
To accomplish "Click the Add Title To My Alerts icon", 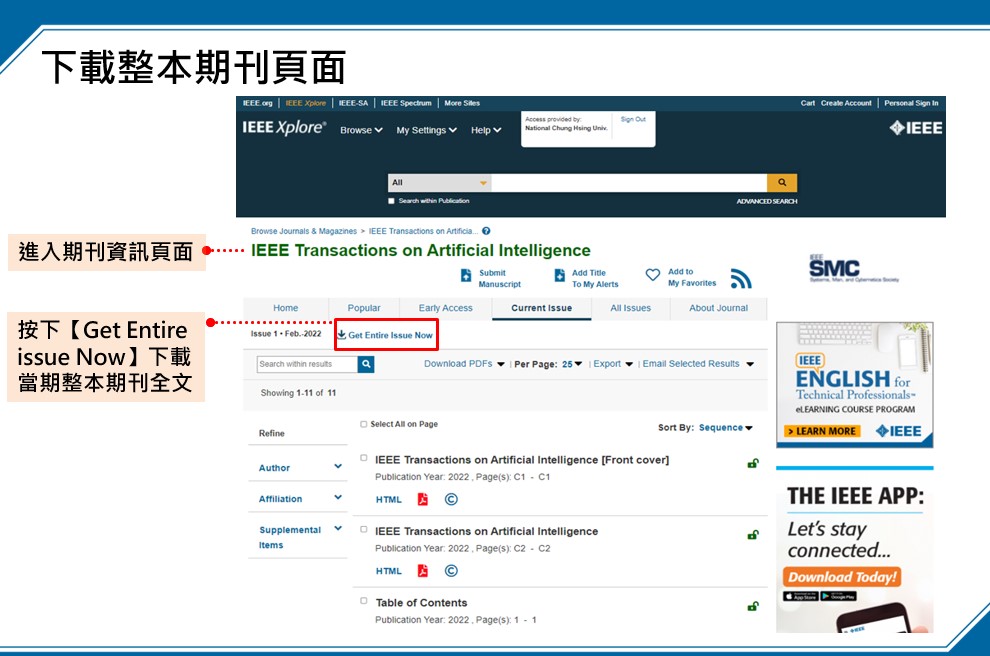I will click(559, 275).
